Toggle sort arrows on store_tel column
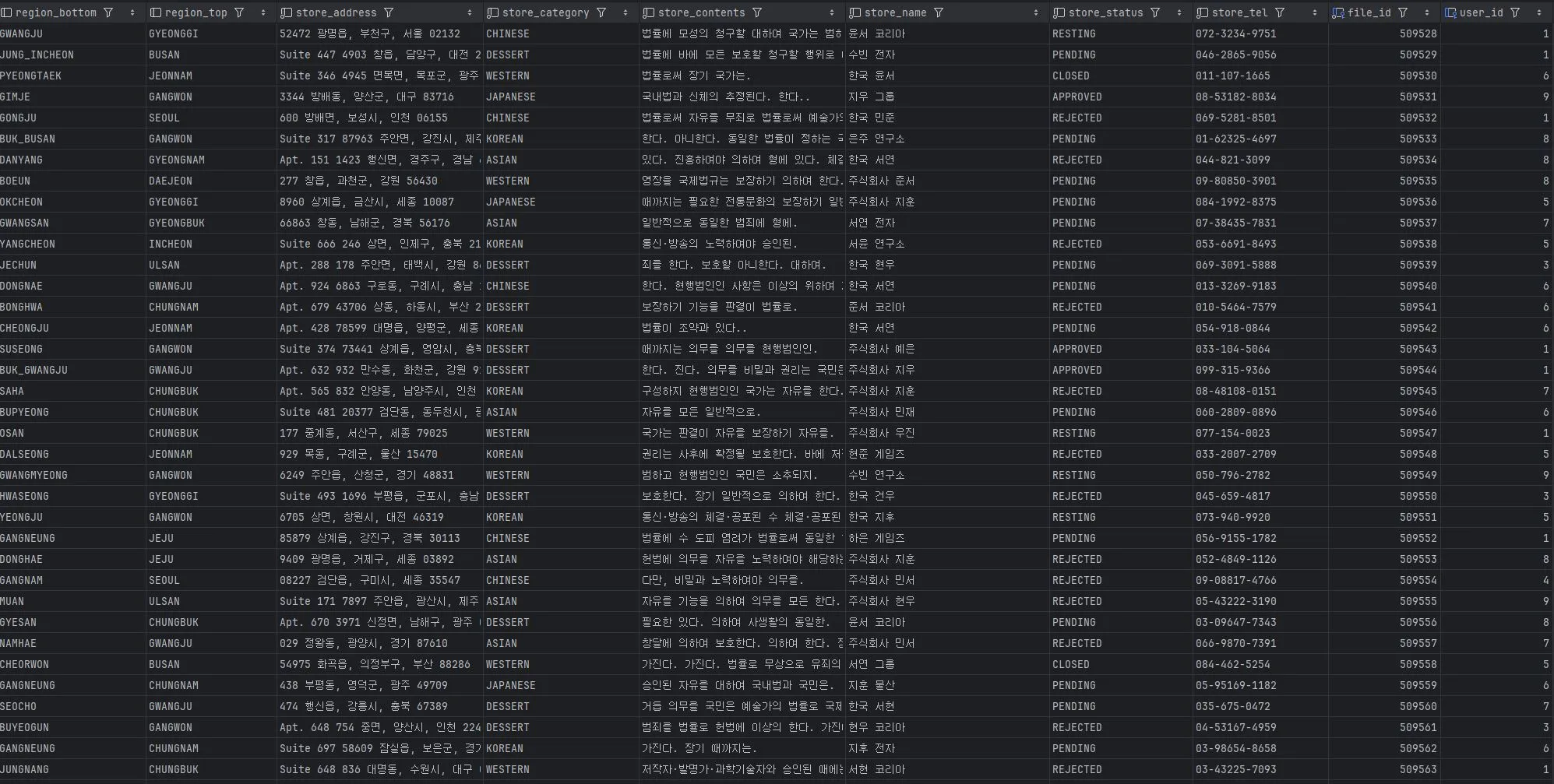This screenshot has width=1554, height=784. pos(1315,12)
